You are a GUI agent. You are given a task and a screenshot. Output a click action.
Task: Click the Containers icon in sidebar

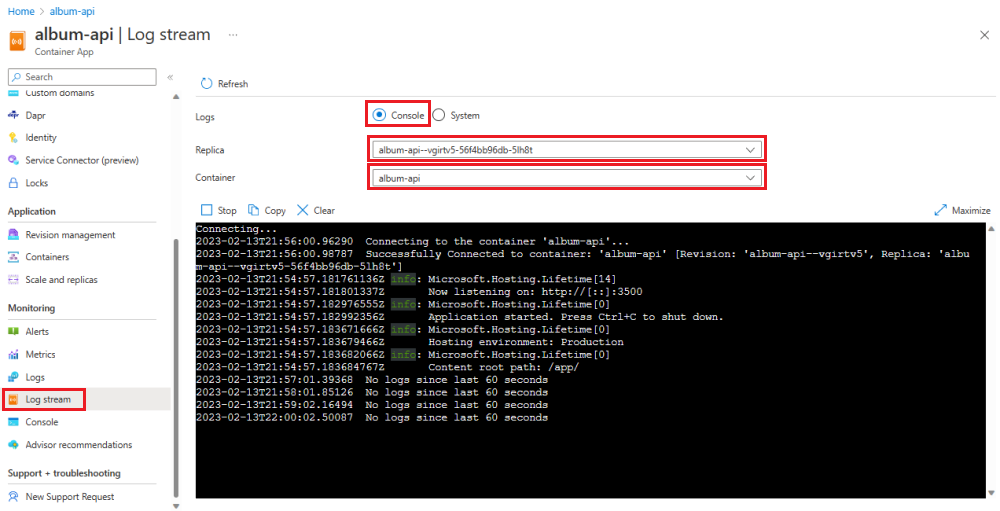[x=13, y=257]
